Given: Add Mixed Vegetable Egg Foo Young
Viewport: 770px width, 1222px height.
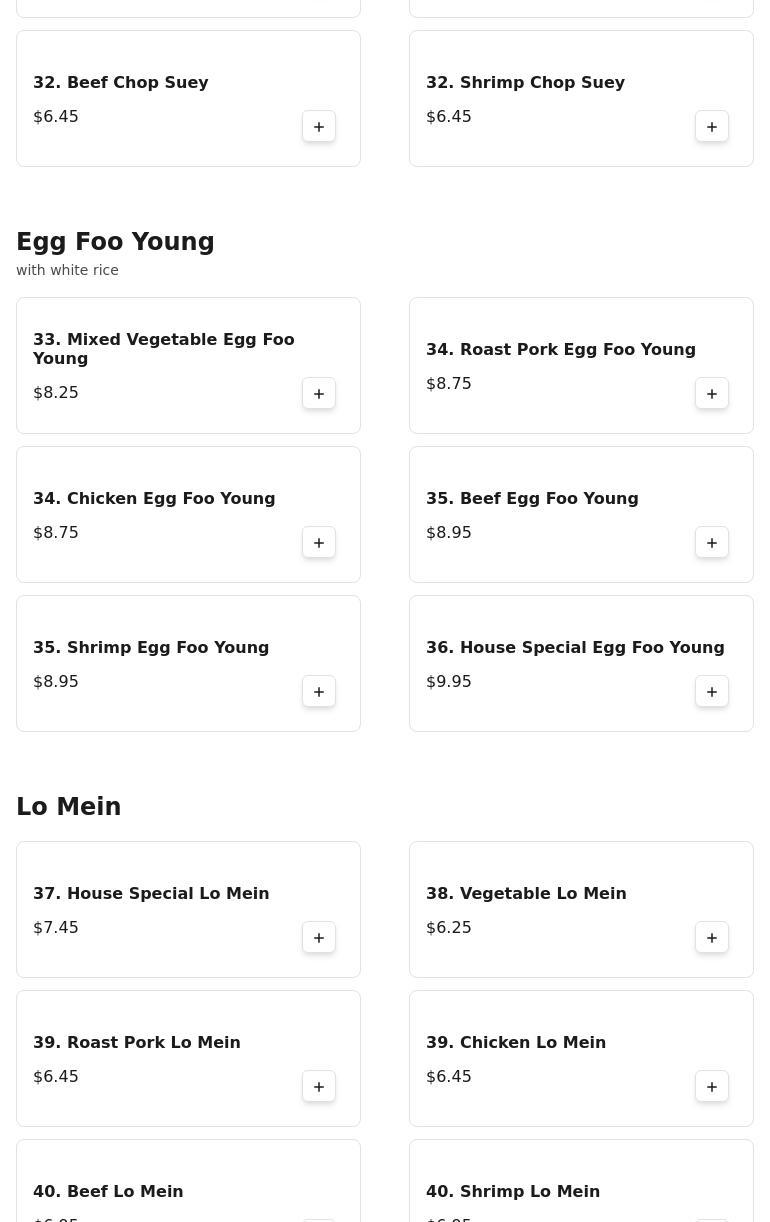Looking at the screenshot, I should (319, 394).
